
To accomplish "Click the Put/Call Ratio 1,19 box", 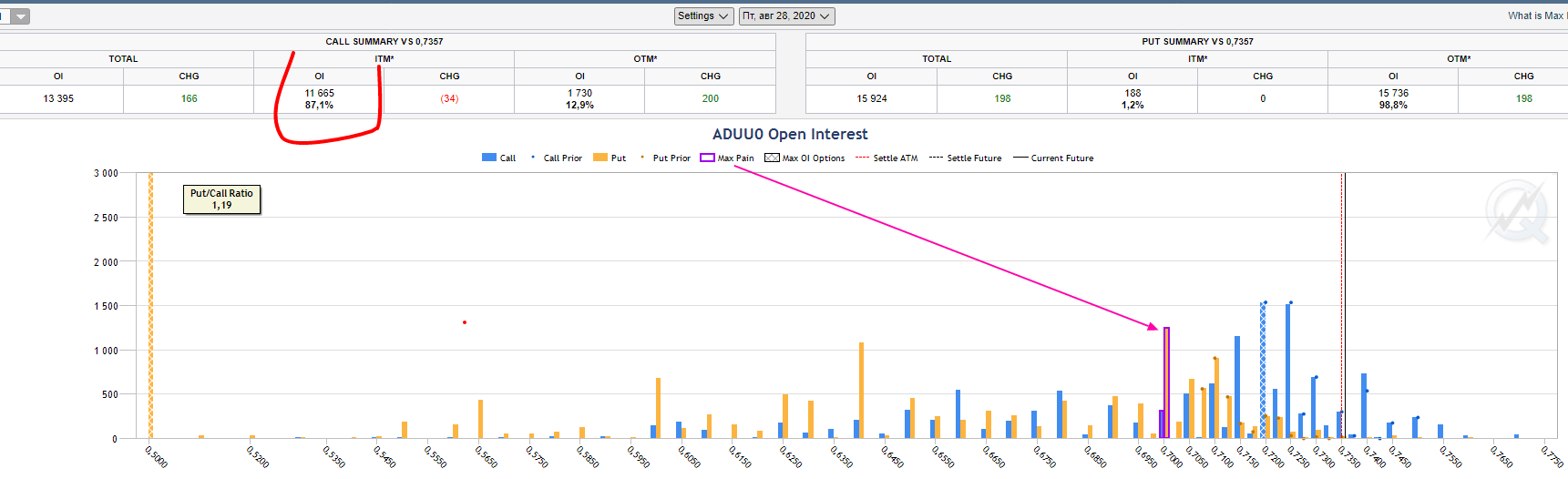I will pos(221,199).
